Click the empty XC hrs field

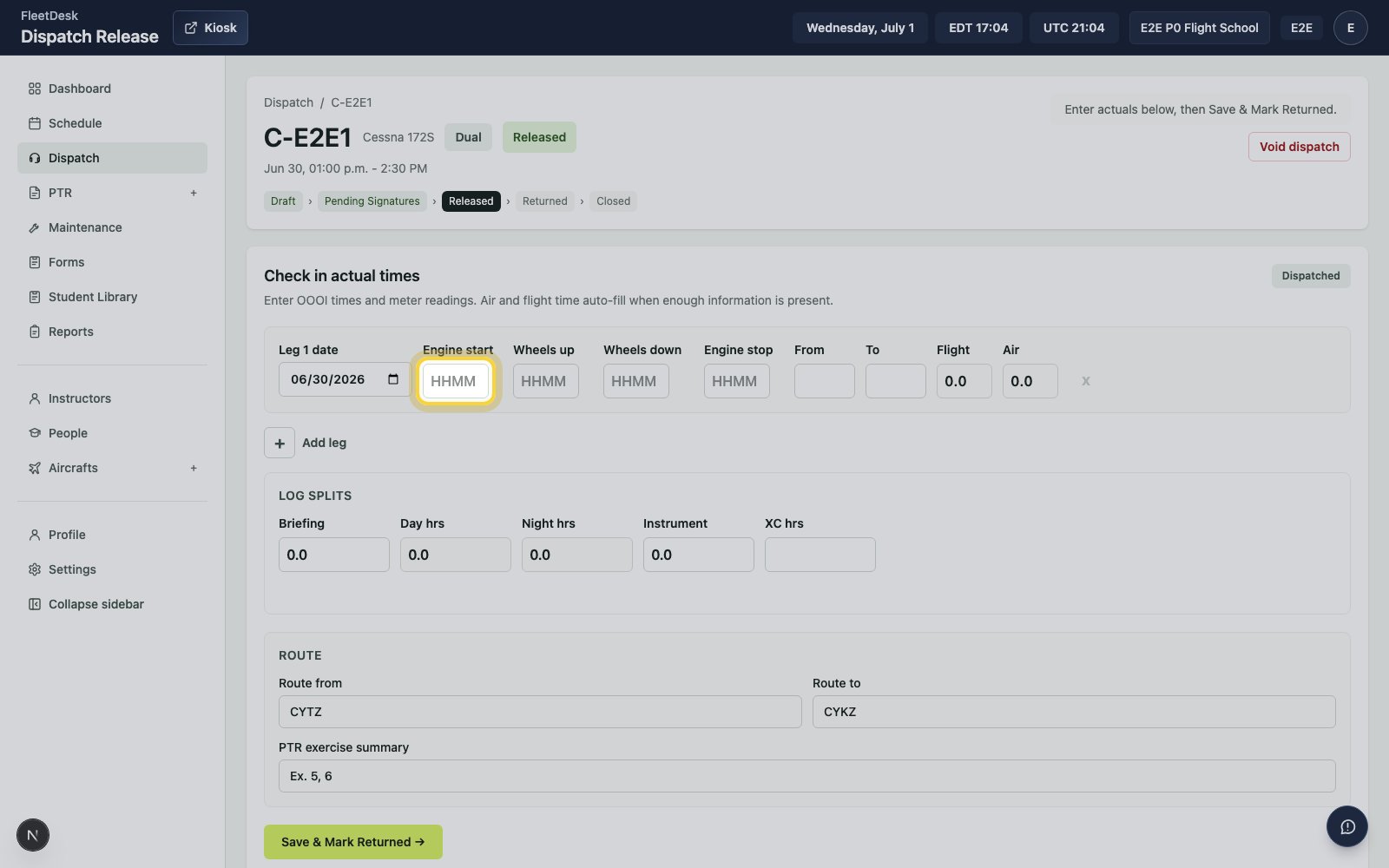[820, 555]
